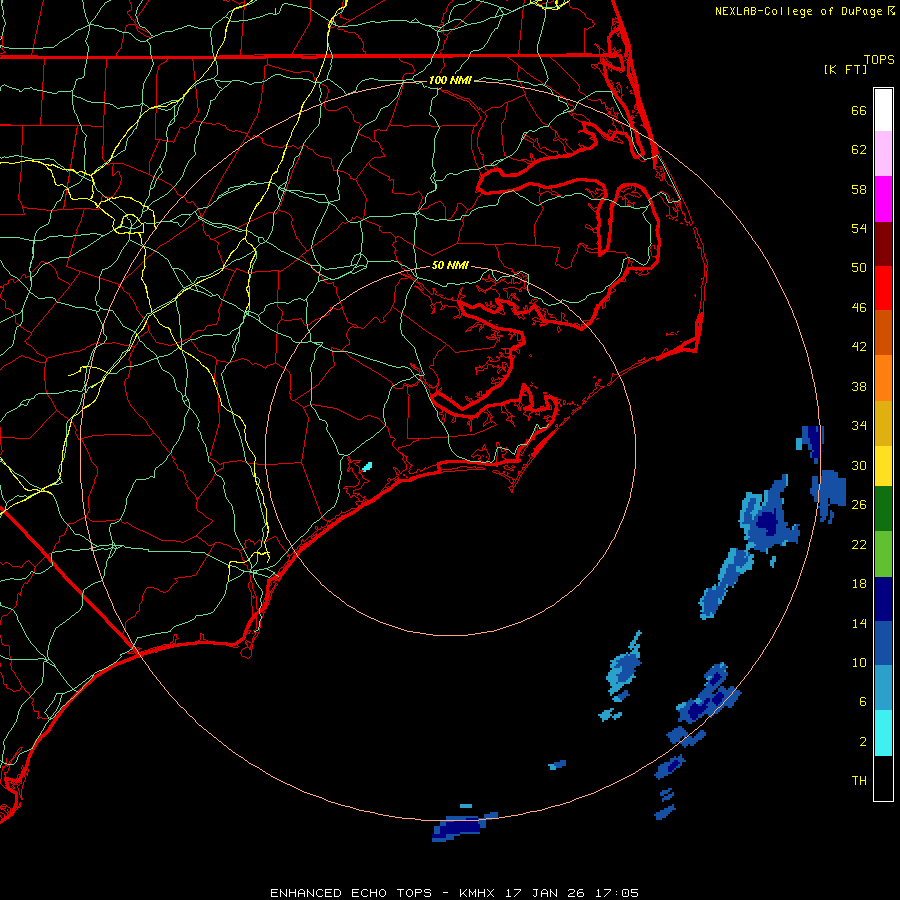The width and height of the screenshot is (900, 900).
Task: Select the 10 legend value
Action: coord(859,662)
